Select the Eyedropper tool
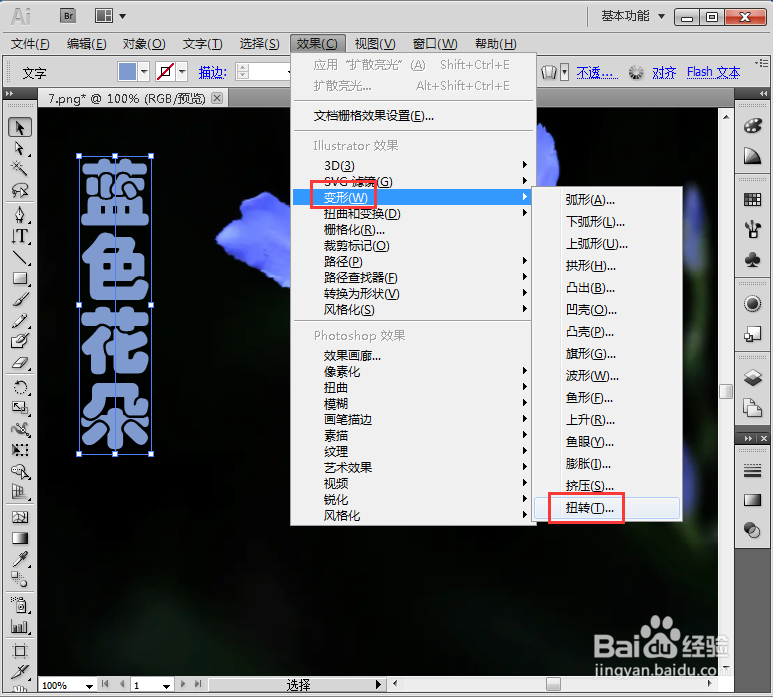 pos(20,559)
